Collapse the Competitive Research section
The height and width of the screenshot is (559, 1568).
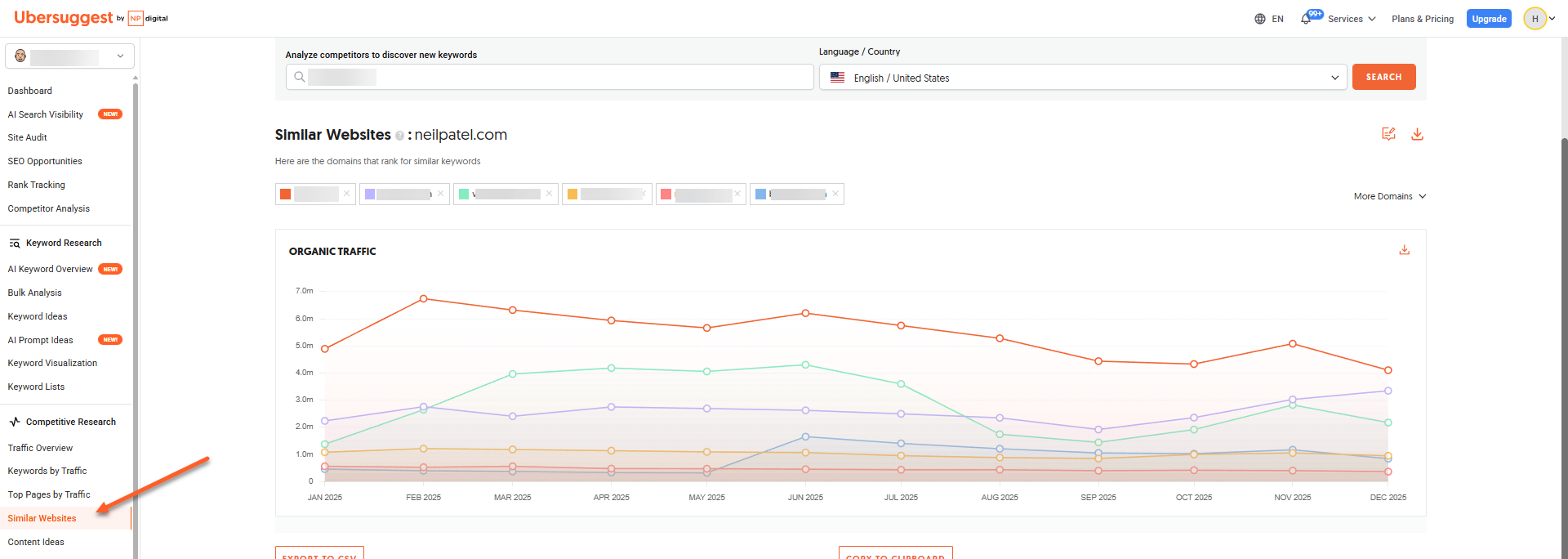click(71, 422)
